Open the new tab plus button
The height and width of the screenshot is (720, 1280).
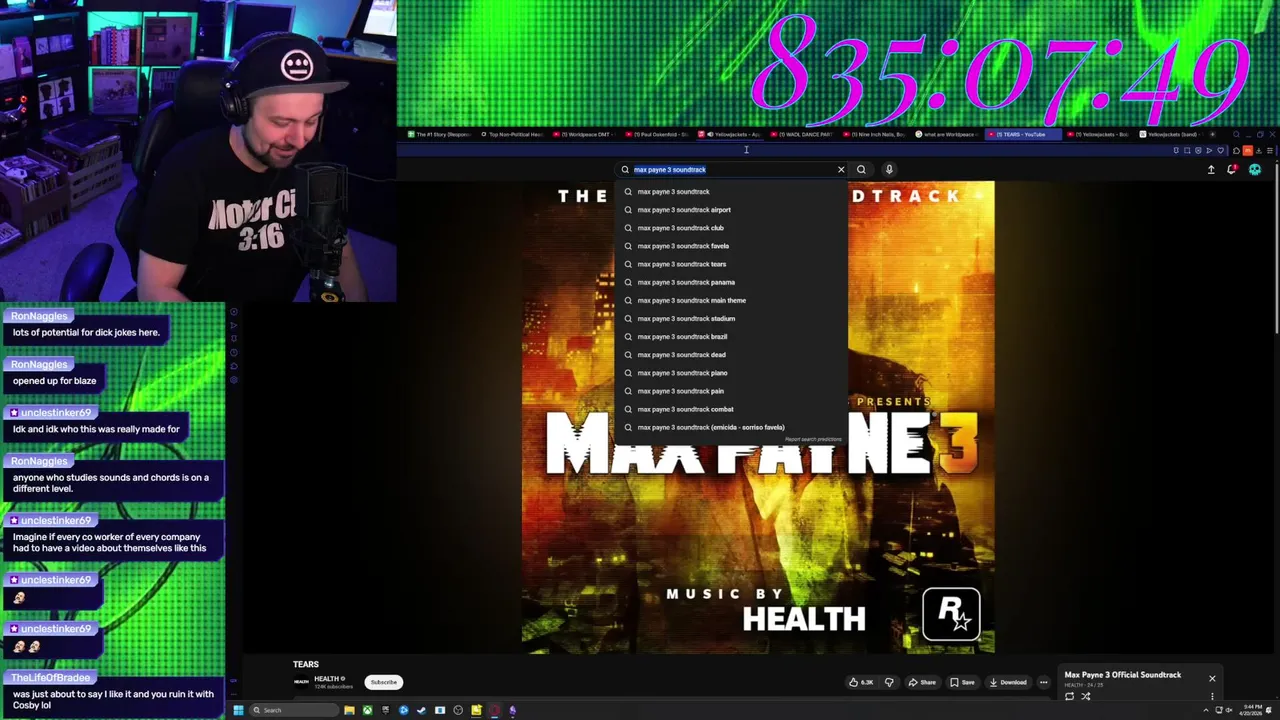pyautogui.click(x=1213, y=134)
